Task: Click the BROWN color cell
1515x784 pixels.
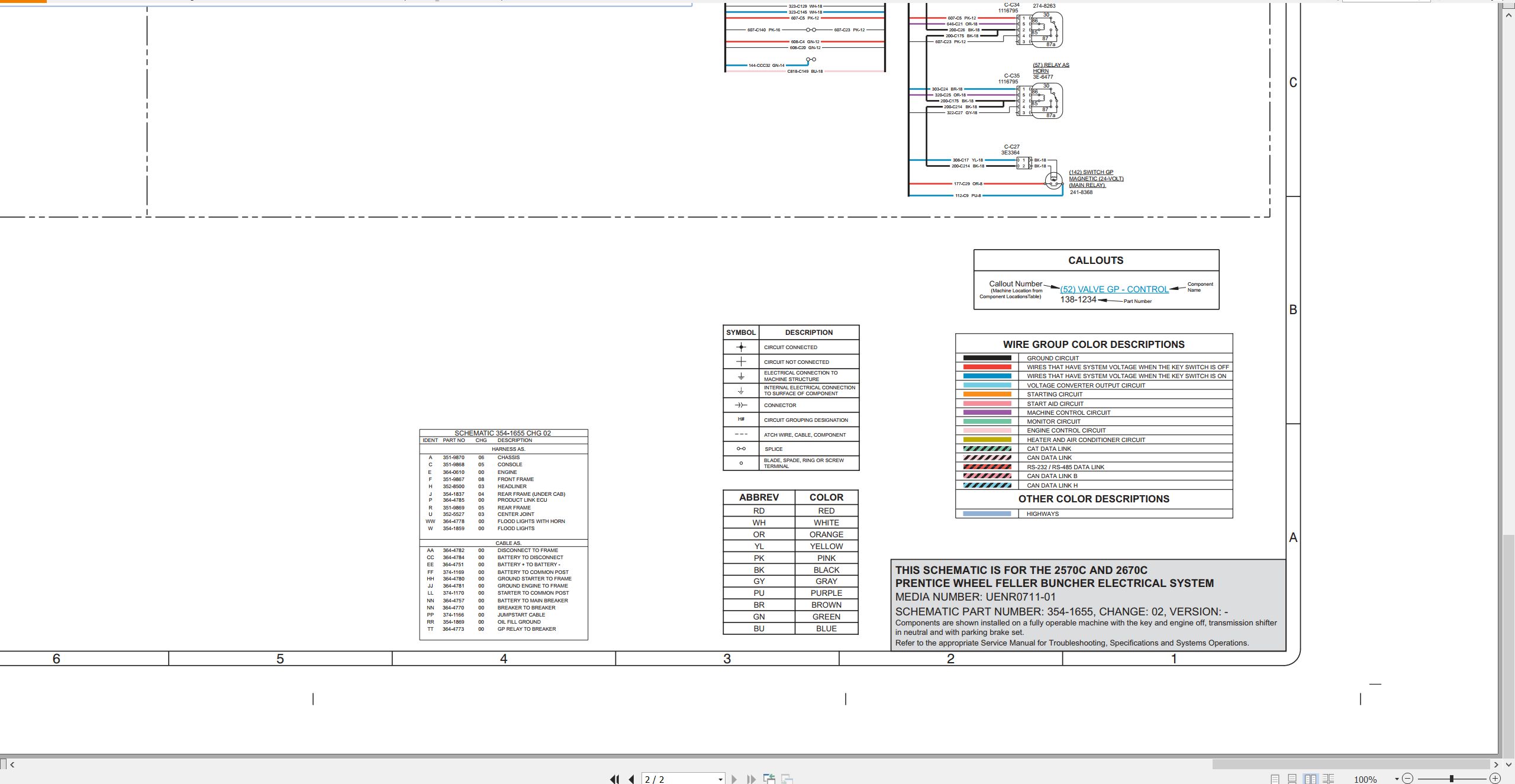Action: pyautogui.click(x=826, y=605)
